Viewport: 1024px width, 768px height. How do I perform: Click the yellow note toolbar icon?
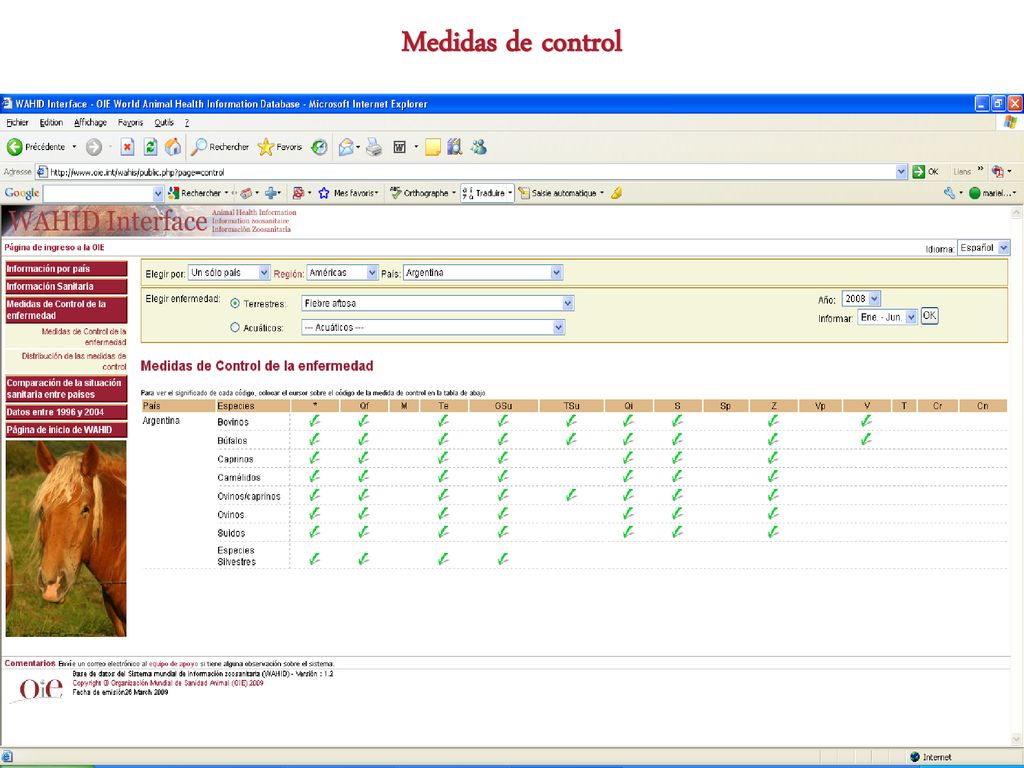[432, 148]
